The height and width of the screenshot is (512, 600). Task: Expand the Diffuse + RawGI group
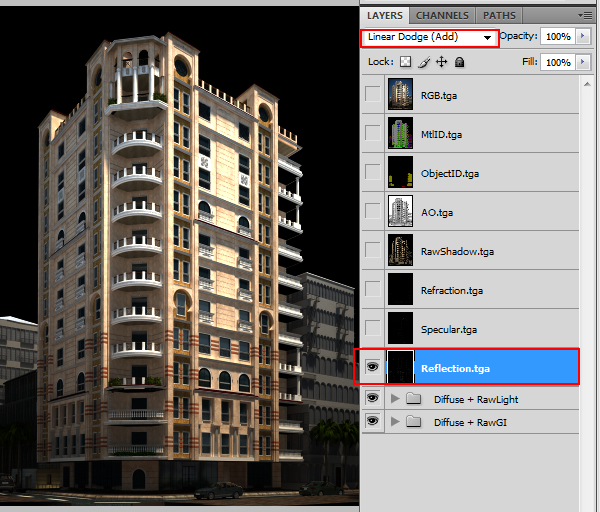pos(395,422)
